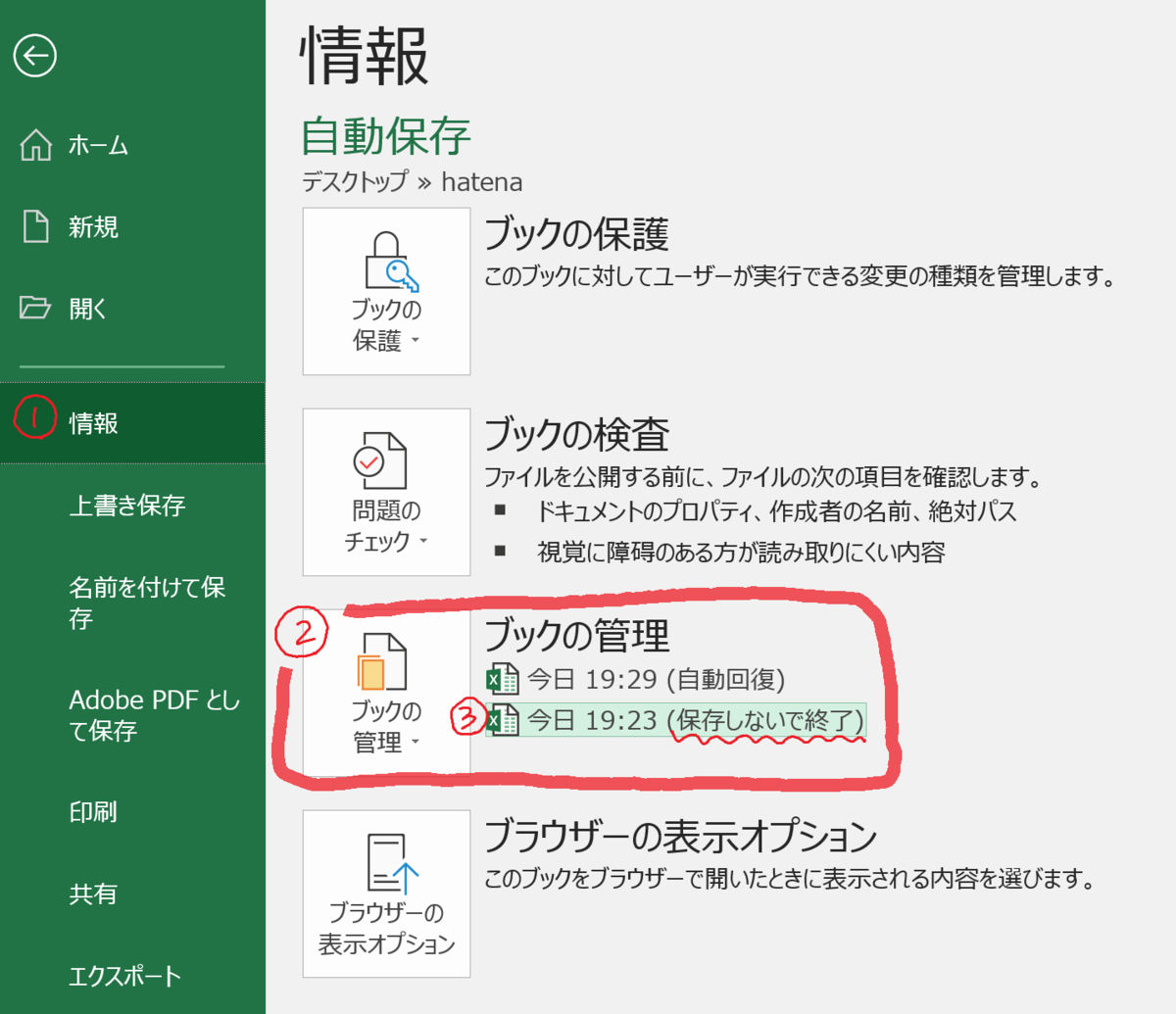Expand the ブックの保護 dropdown button
1176x1014 pixels.
386,291
